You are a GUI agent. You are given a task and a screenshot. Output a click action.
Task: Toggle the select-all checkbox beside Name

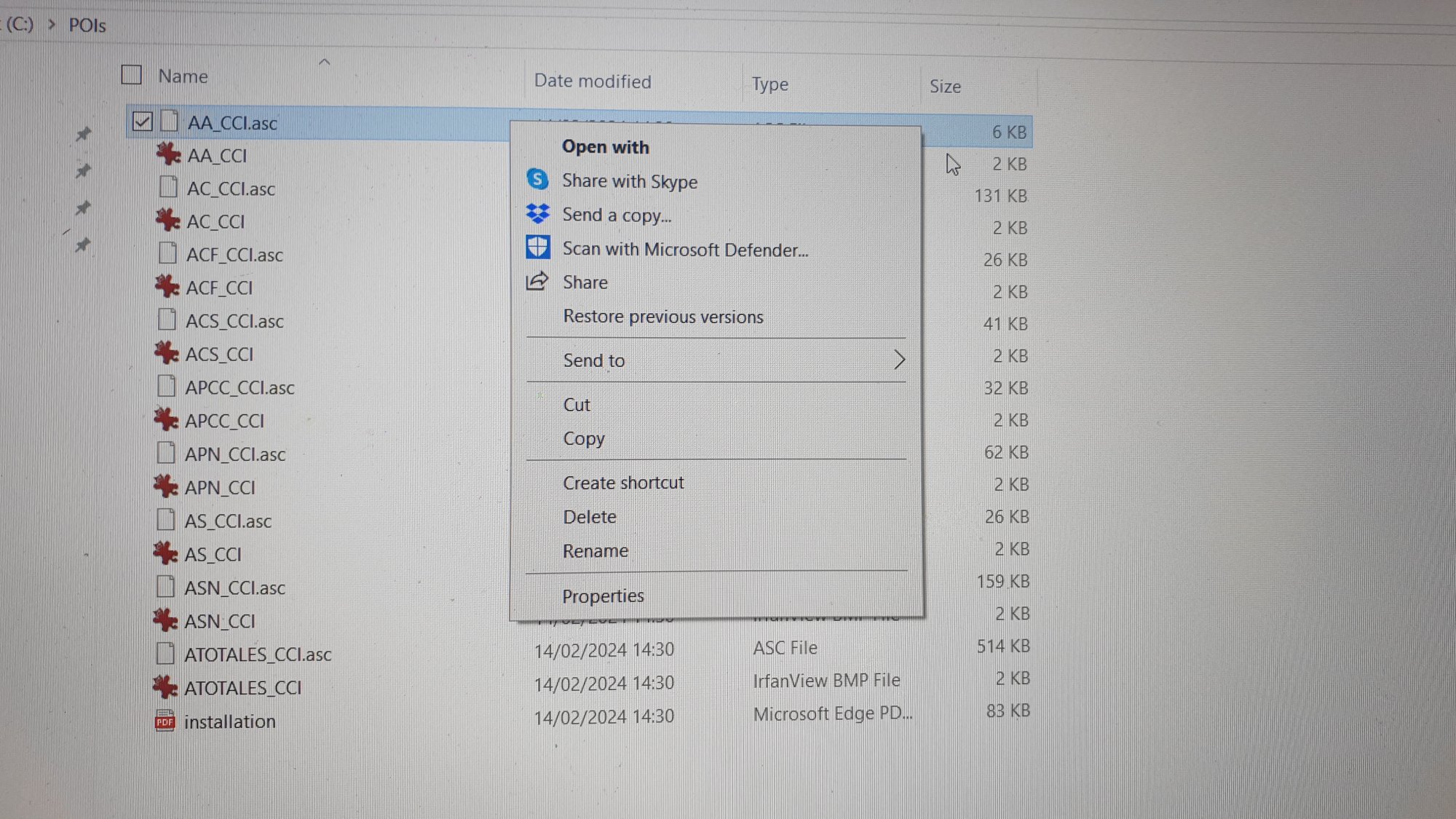pos(132,75)
